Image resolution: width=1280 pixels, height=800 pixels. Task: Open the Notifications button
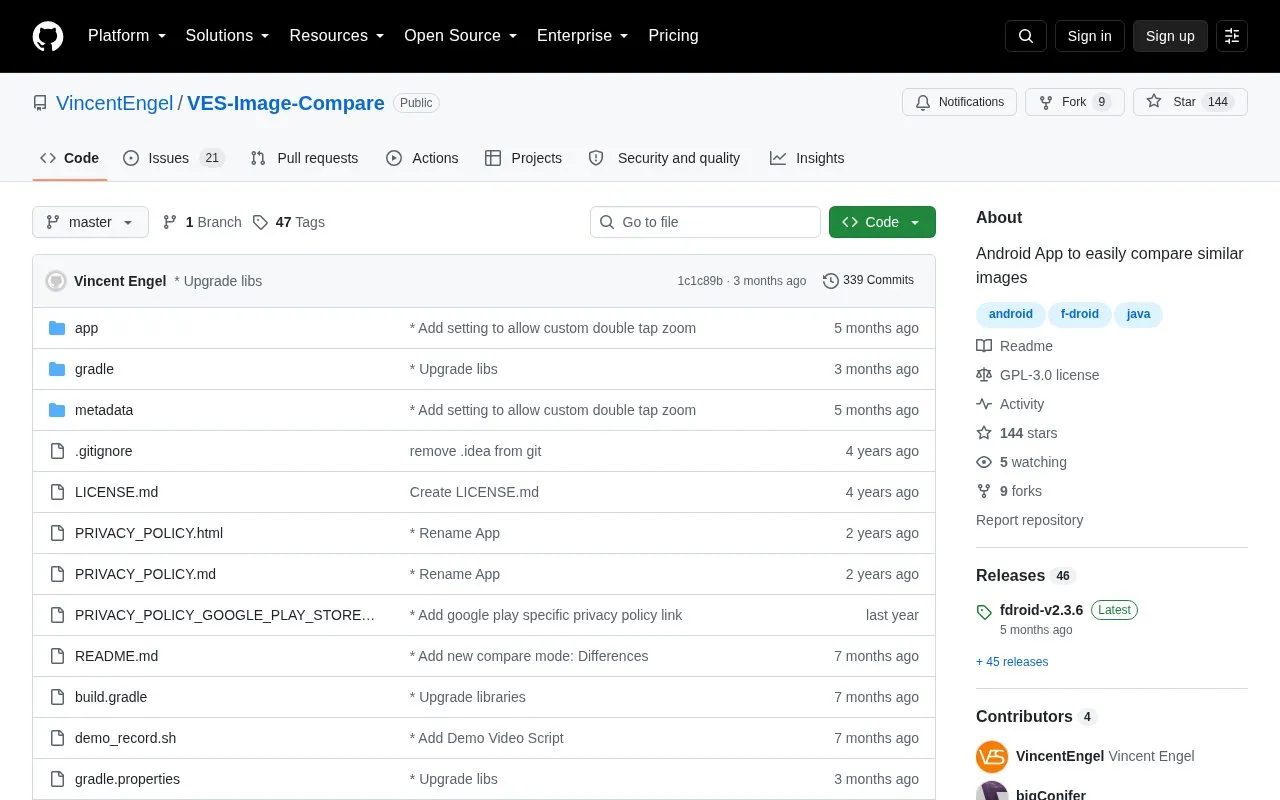[x=960, y=102]
